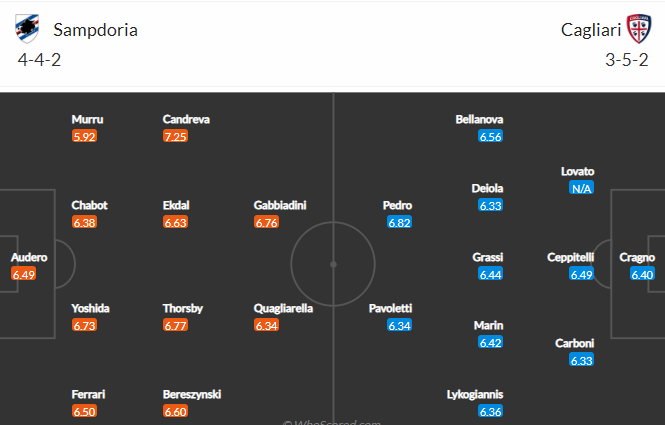The image size is (665, 425).
Task: Click Thorsby's 6.77 rating badge
Action: pos(175,325)
